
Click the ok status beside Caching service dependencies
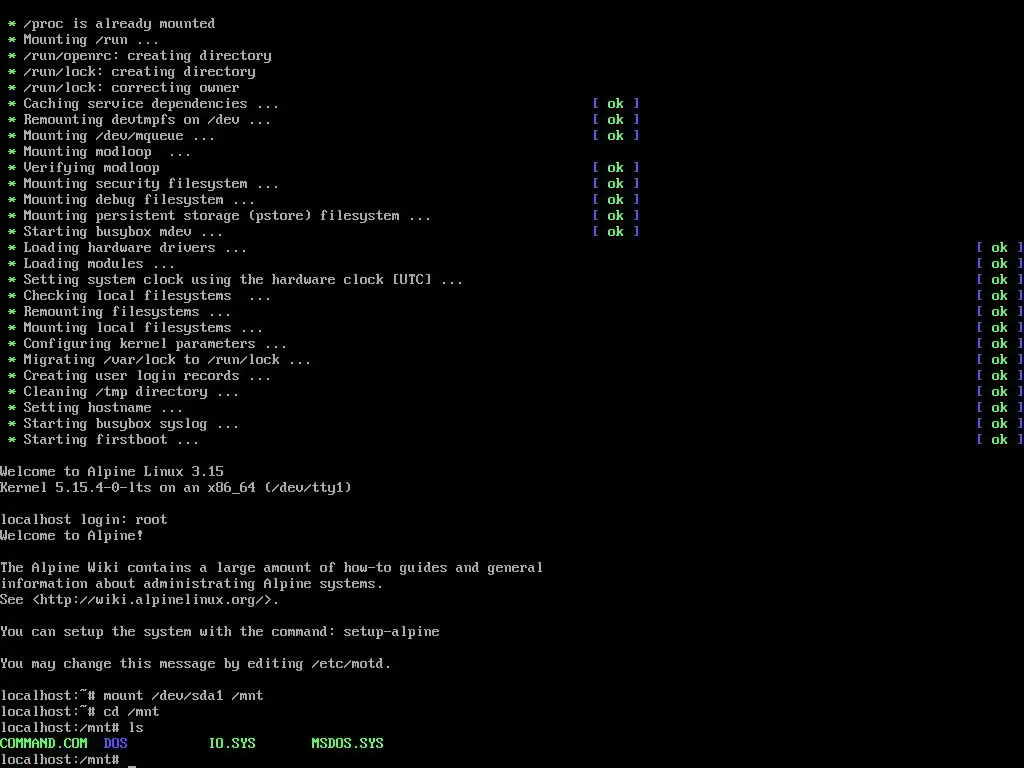[x=616, y=103]
